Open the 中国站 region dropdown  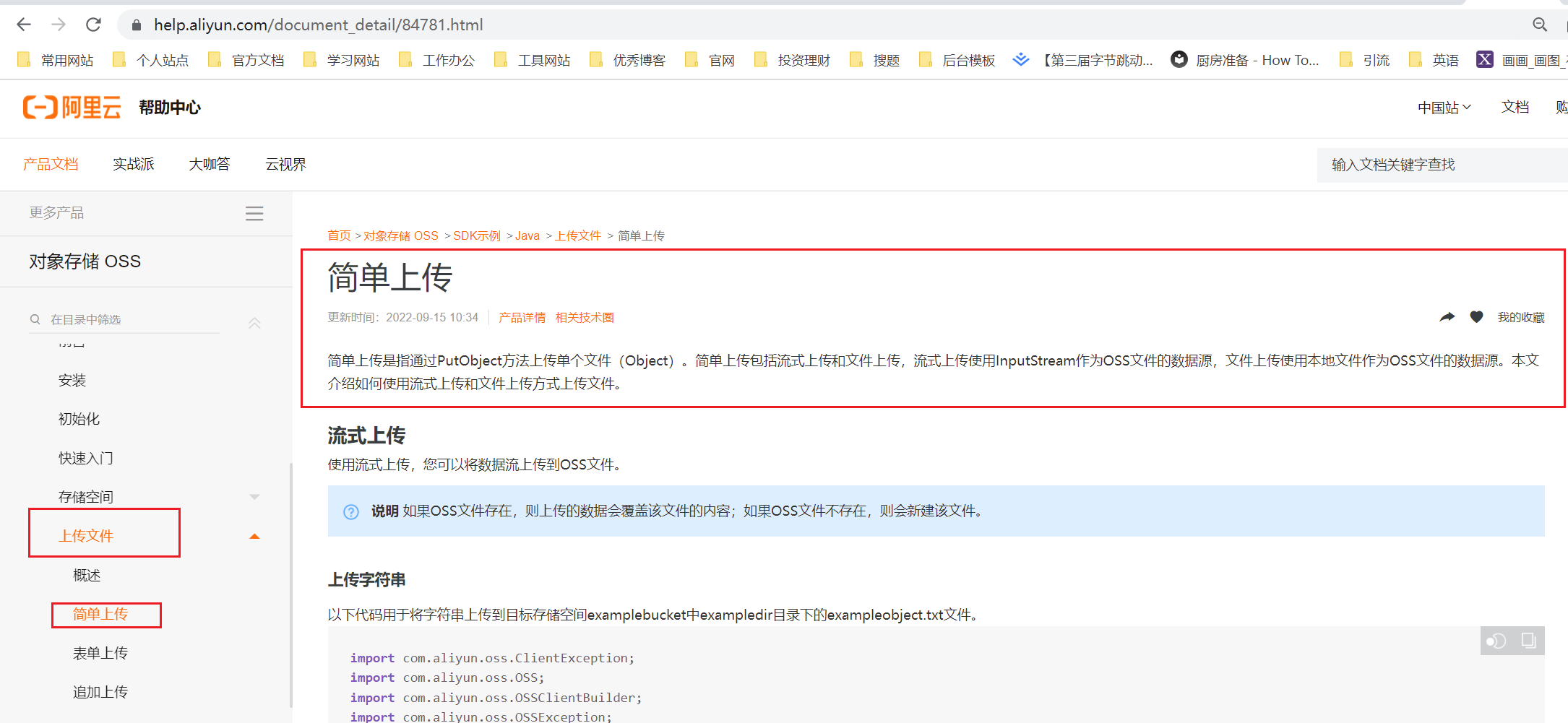pyautogui.click(x=1444, y=108)
